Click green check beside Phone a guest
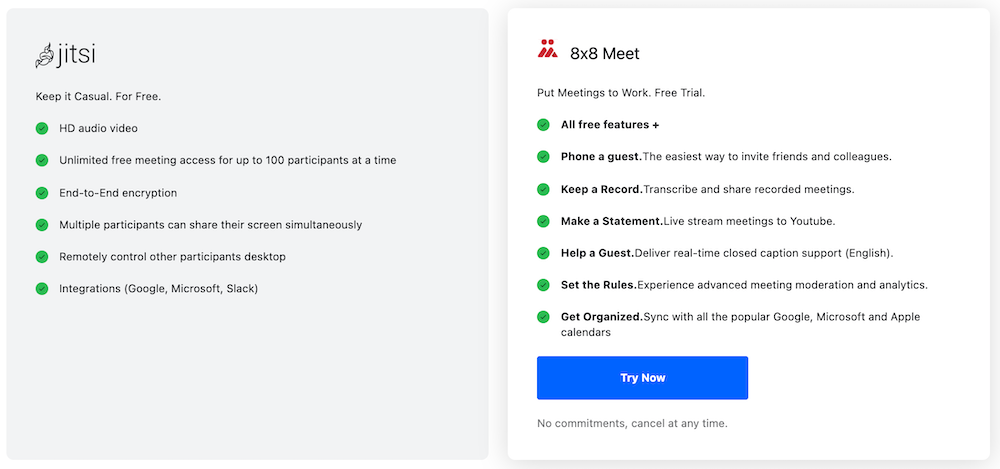The image size is (1000, 469). coord(543,156)
